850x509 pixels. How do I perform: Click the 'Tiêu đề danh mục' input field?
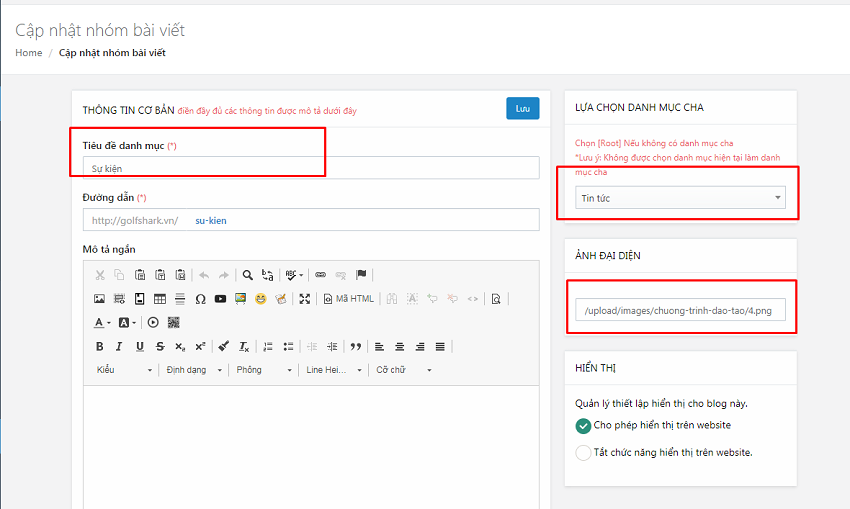coord(310,168)
